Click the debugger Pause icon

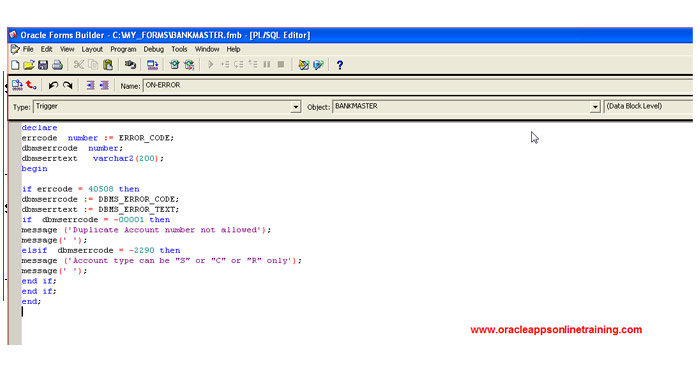pos(267,65)
